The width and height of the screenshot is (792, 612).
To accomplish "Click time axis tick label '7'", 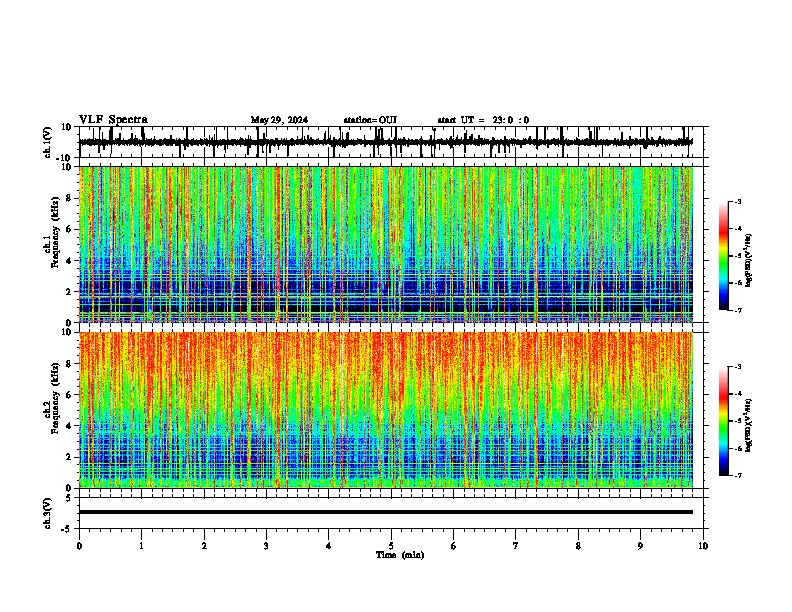I will pyautogui.click(x=516, y=546).
